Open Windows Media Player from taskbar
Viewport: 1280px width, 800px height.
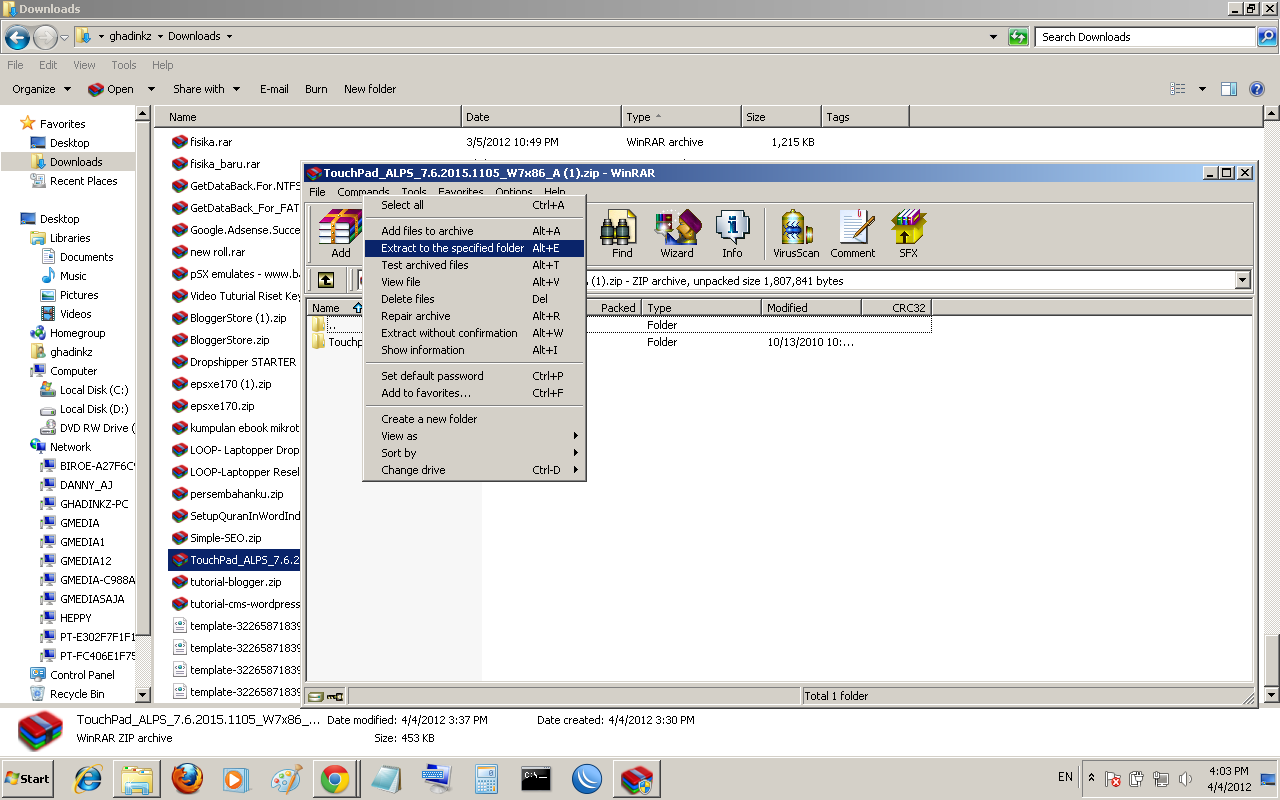click(236, 778)
